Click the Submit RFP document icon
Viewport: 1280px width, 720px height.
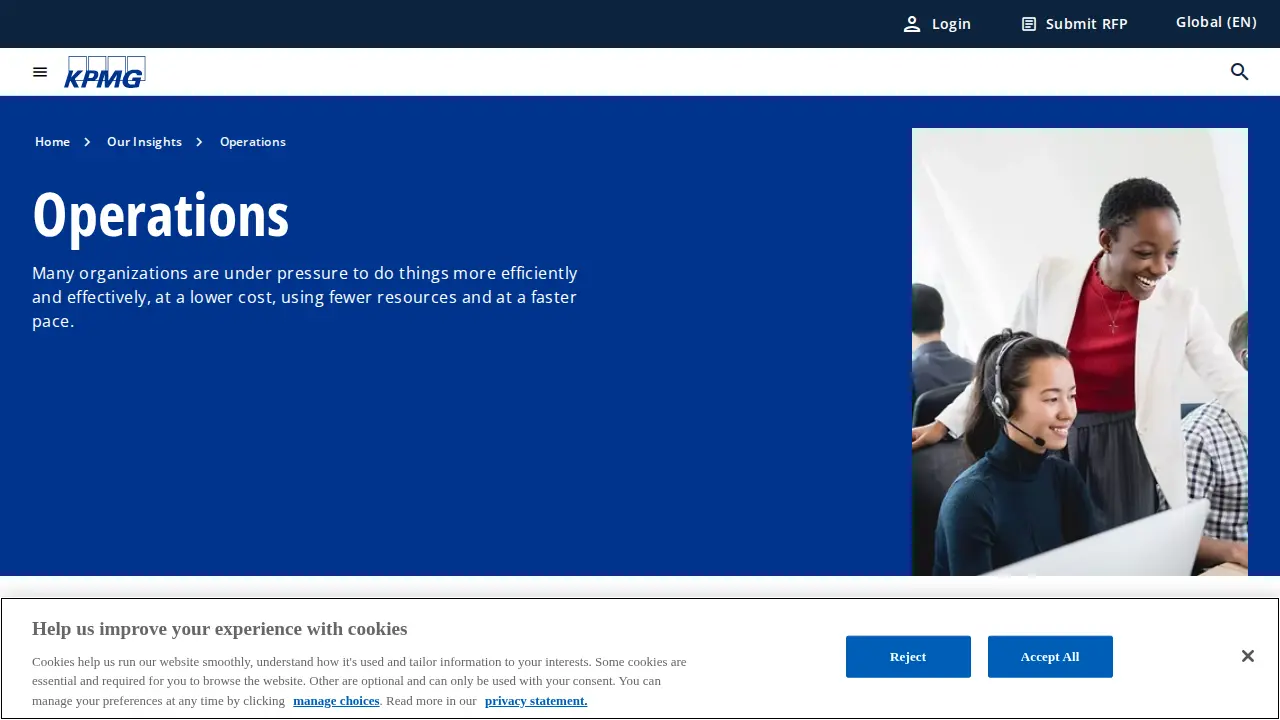click(1029, 24)
